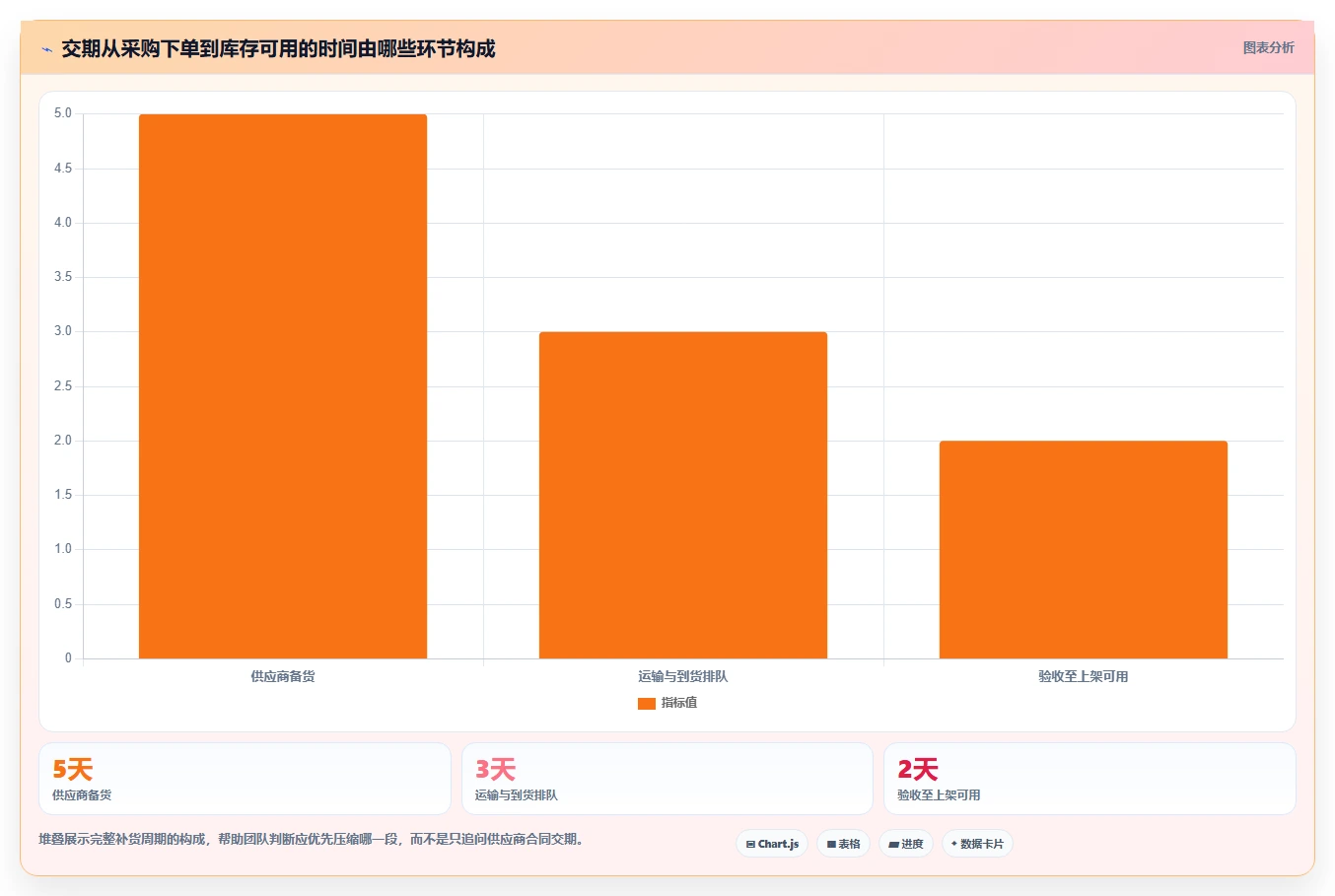The width and height of the screenshot is (1335, 896).
Task: Click x-axis label 运输与到货排队
Action: (683, 676)
